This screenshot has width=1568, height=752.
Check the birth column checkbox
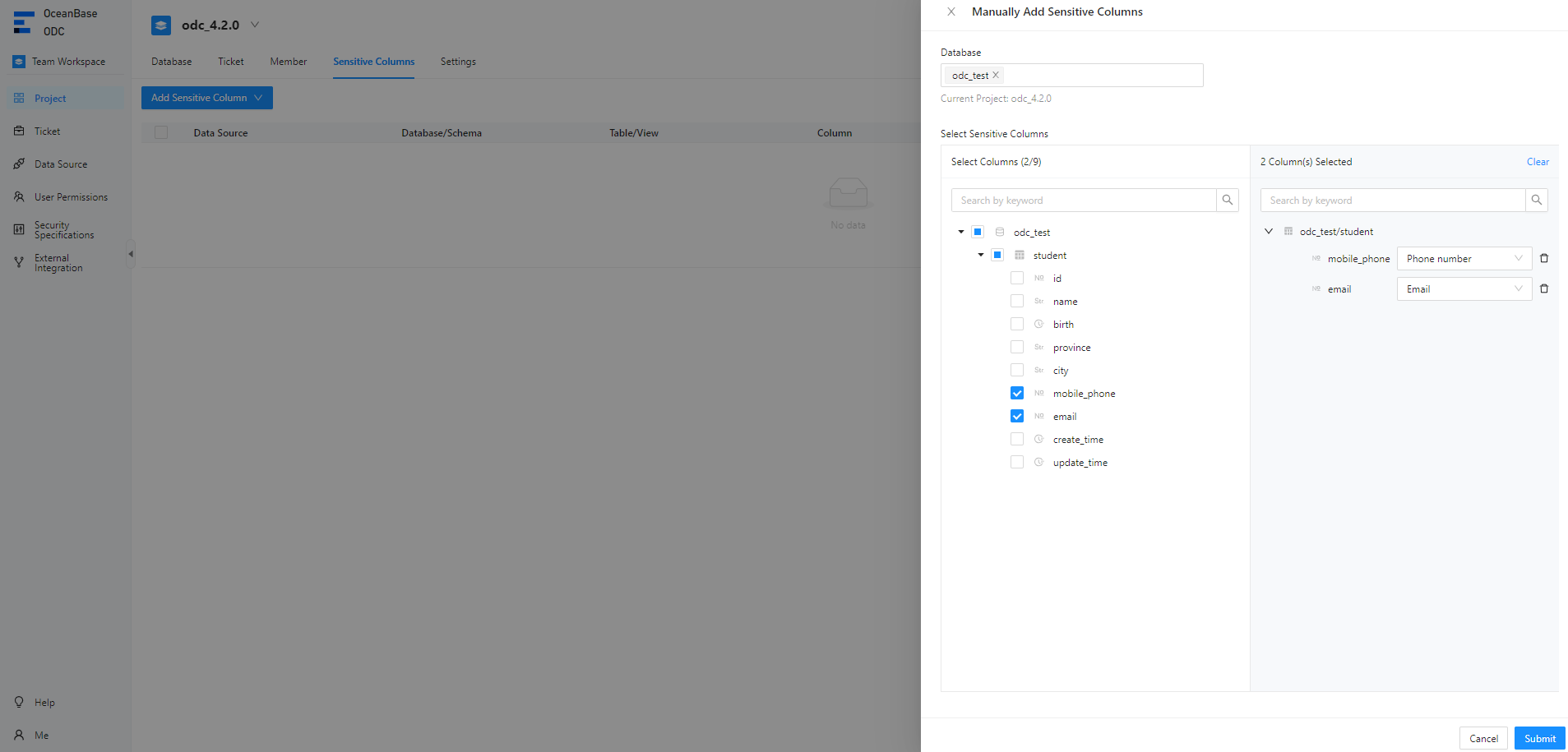pos(1017,324)
